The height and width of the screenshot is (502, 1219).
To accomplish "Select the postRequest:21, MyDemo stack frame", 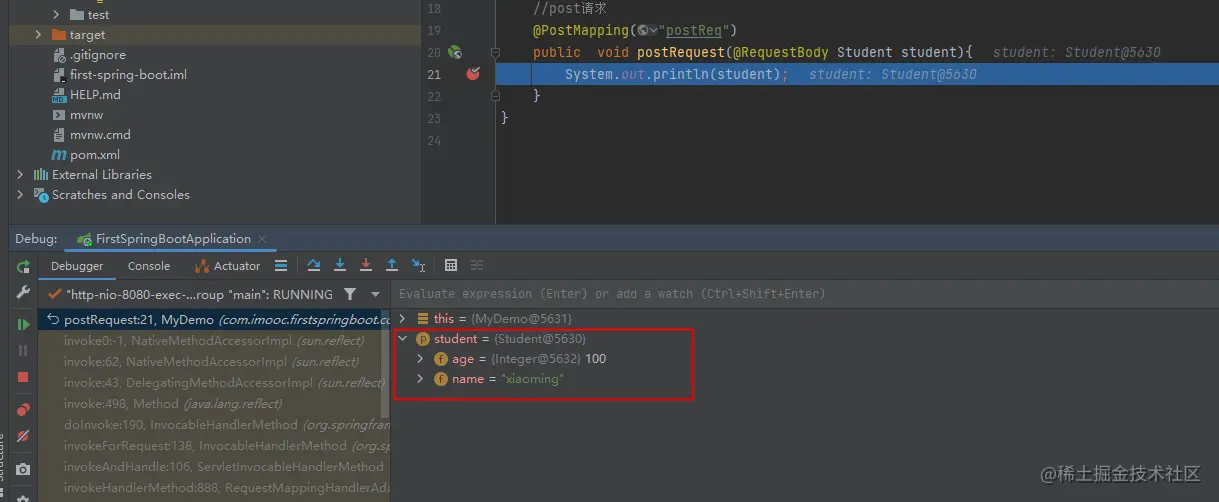I will pos(213,320).
